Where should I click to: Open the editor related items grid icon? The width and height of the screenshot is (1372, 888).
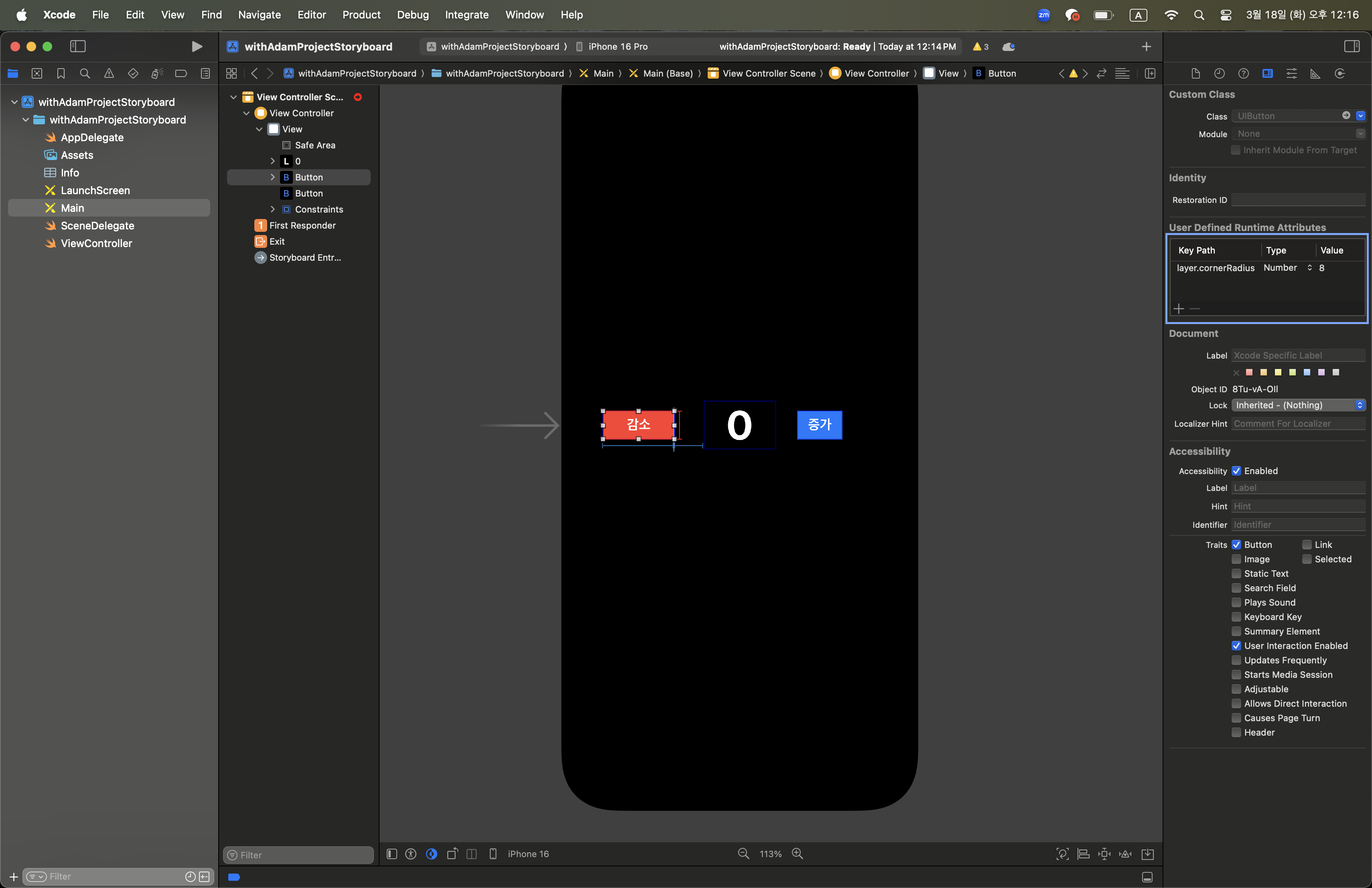tap(231, 73)
